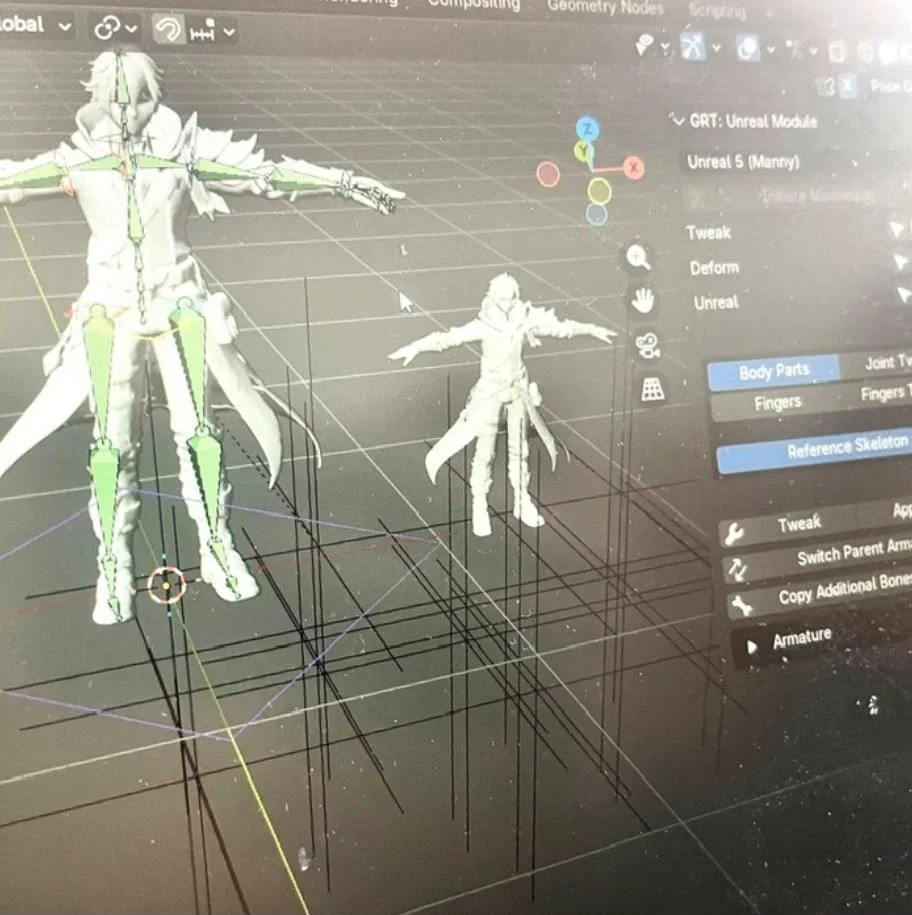912x915 pixels.
Task: Toggle the X-ray square icon
Action: (837, 53)
